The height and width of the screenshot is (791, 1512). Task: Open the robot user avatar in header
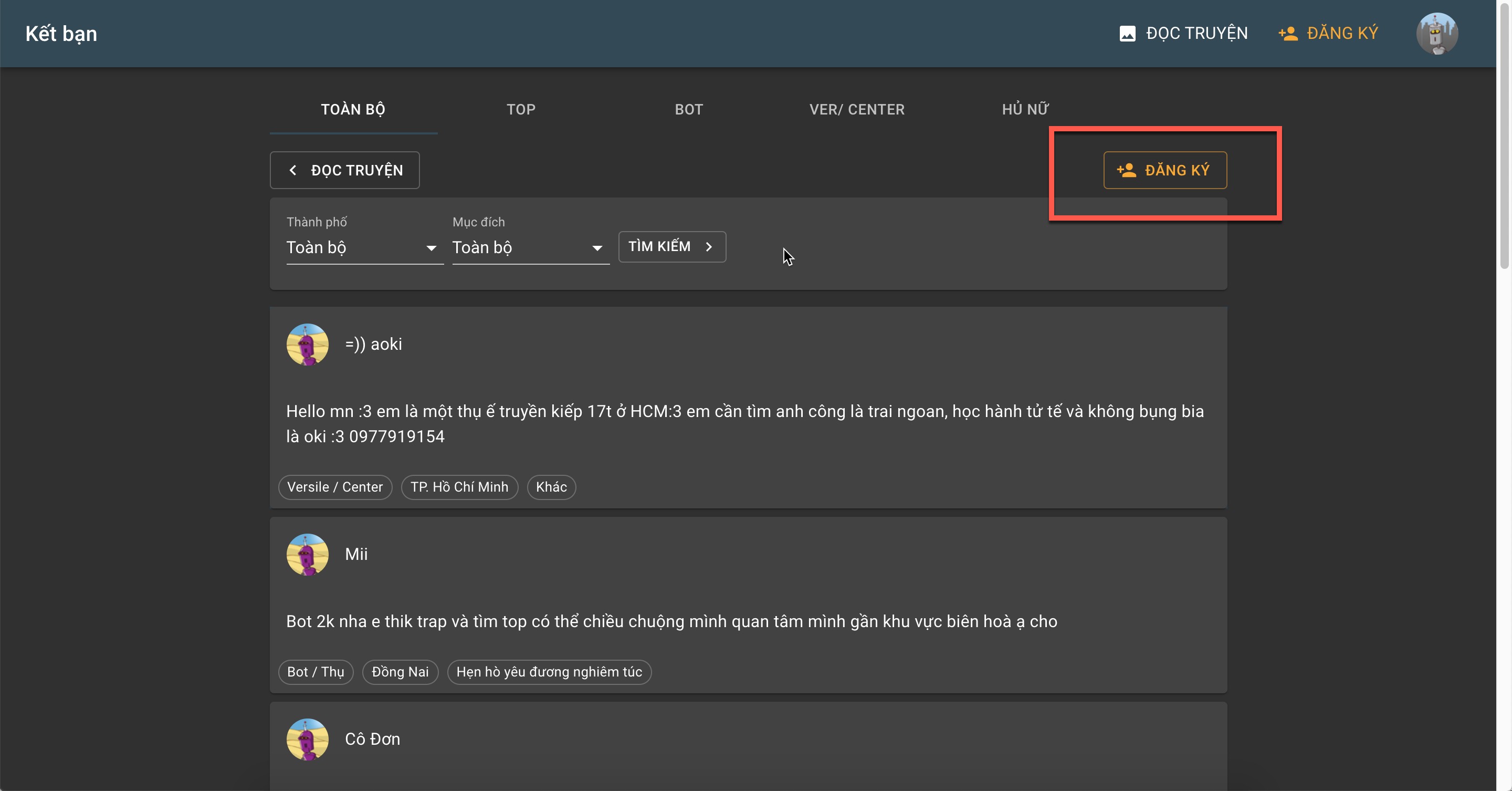tap(1437, 34)
